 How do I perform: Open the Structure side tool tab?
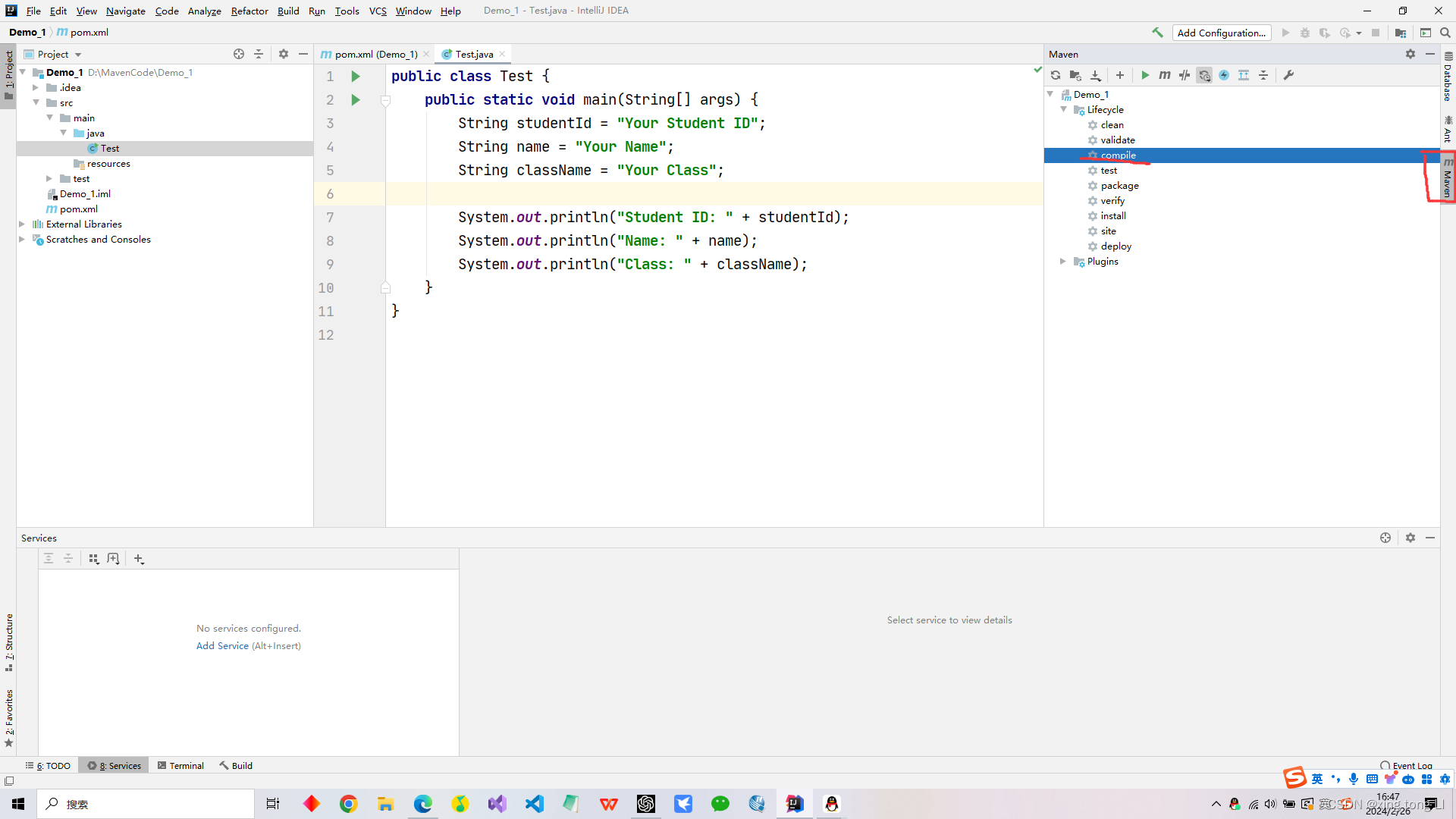(8, 642)
